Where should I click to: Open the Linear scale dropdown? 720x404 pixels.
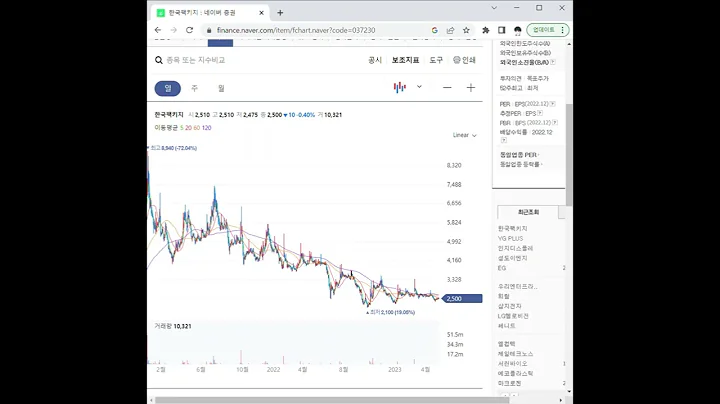click(465, 135)
